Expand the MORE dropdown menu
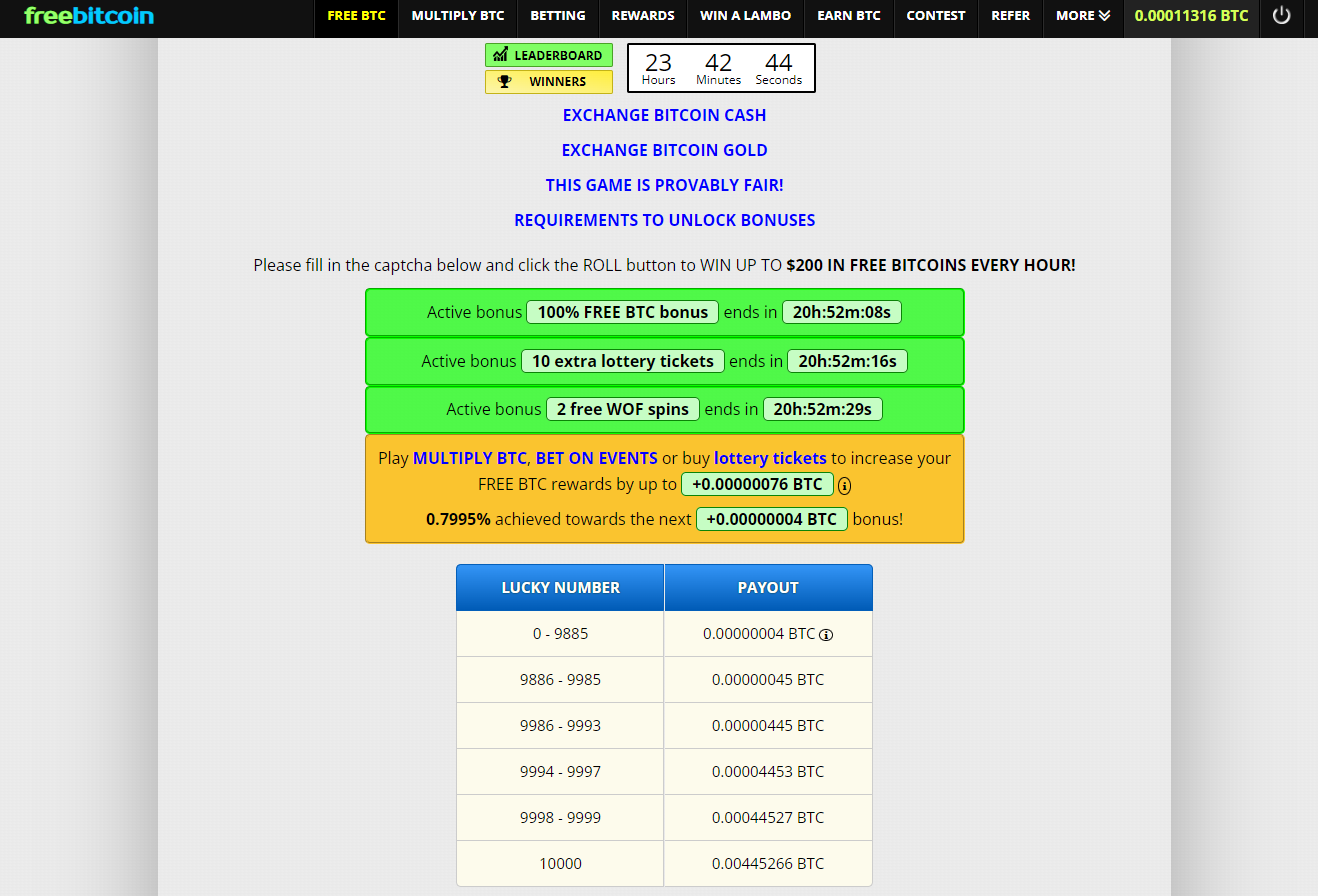Screen dimensions: 1318x896 [x=1083, y=16]
